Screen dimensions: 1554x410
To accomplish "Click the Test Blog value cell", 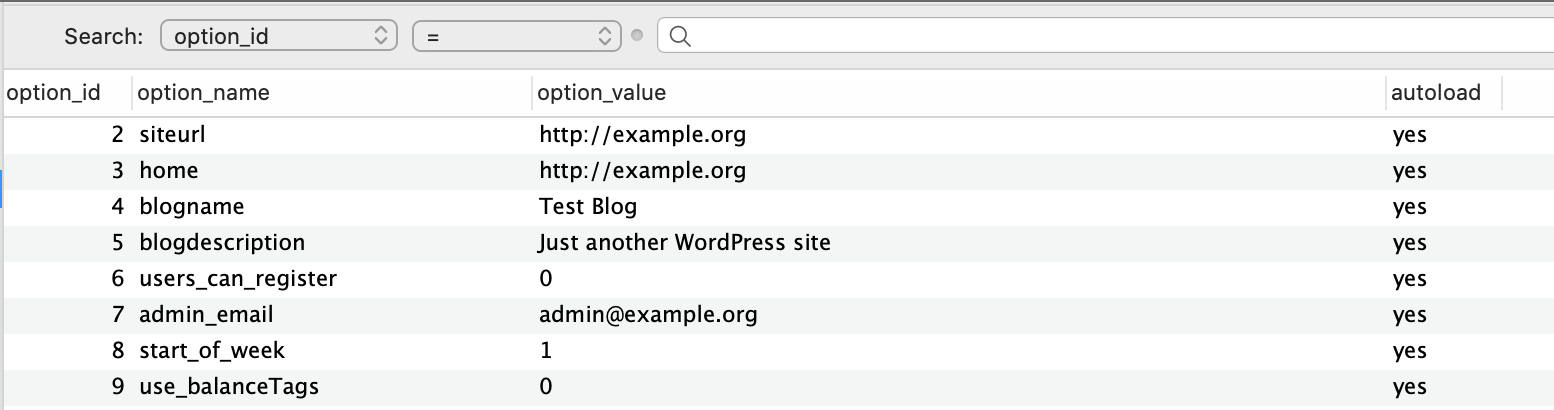I will click(588, 206).
